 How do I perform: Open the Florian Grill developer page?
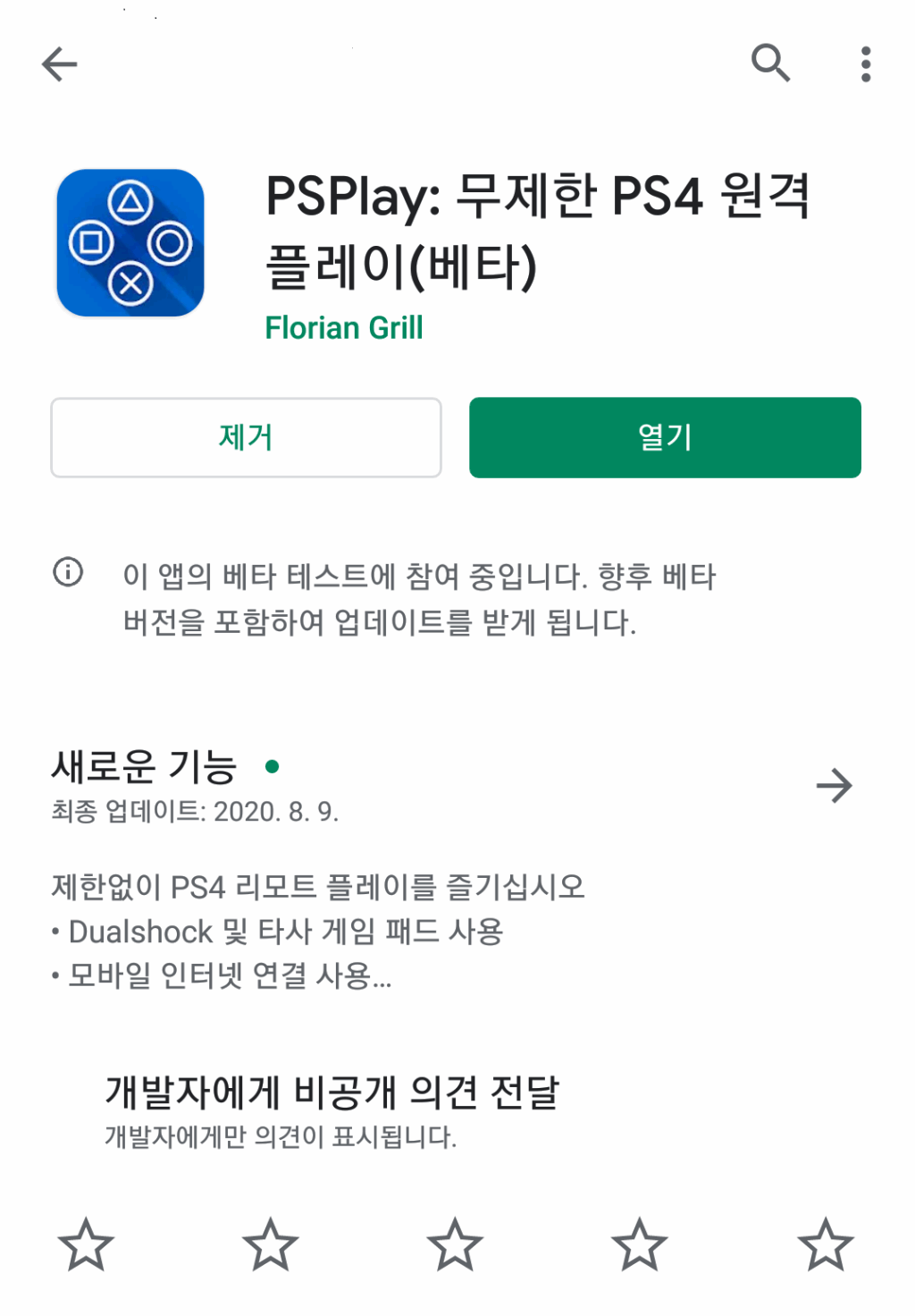[344, 328]
